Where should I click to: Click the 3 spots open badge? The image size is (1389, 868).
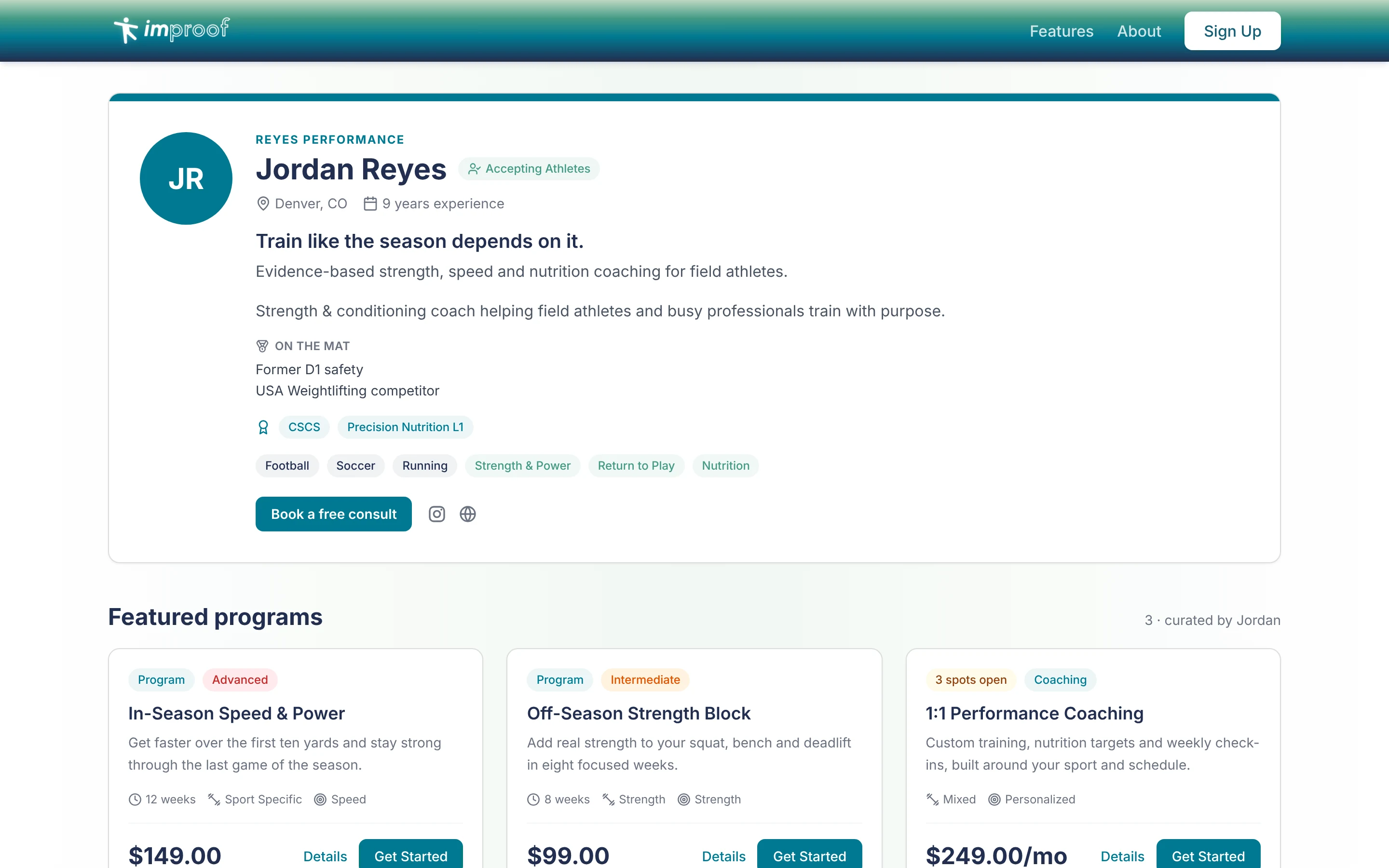970,680
